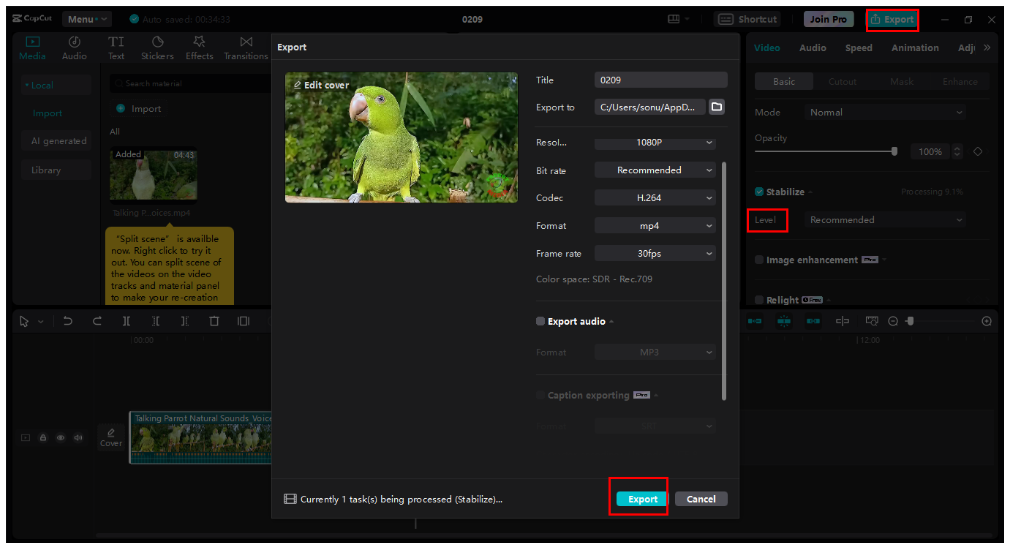Click the Join Pro button

point(828,19)
